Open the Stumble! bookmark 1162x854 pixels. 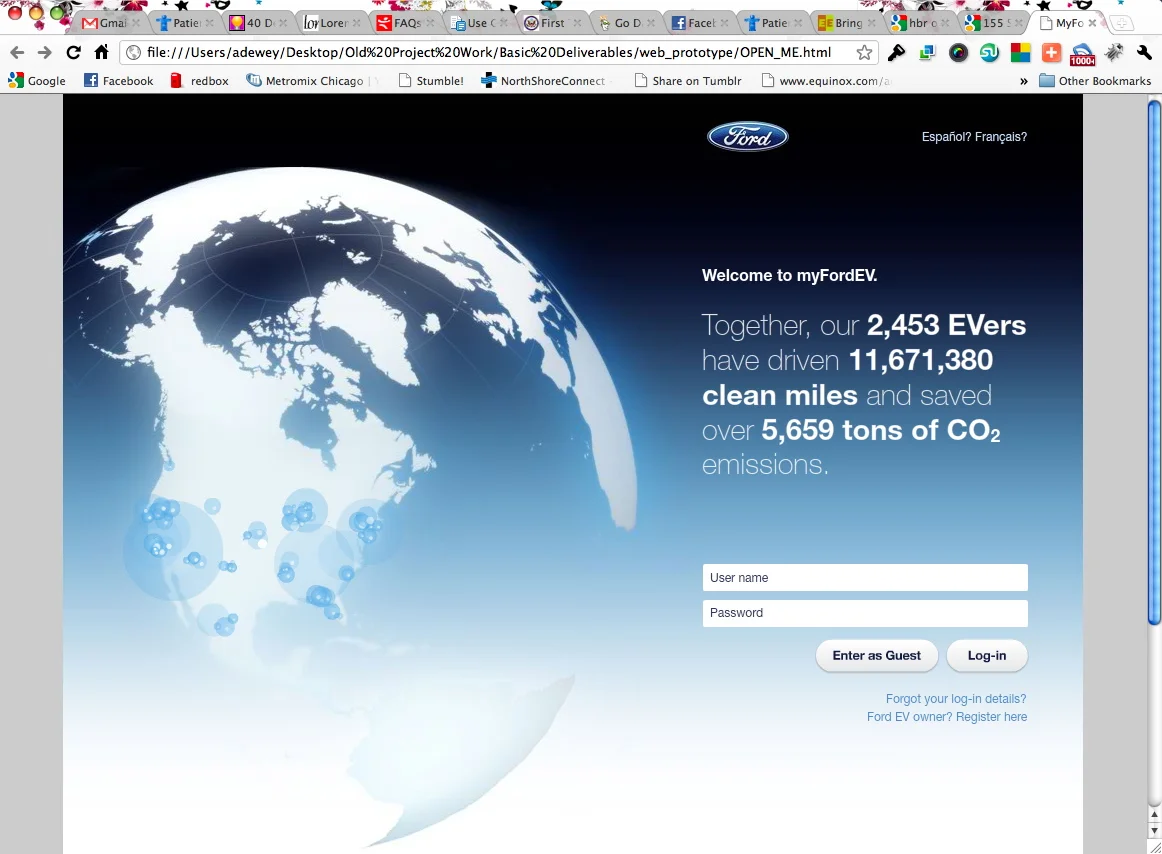point(431,81)
